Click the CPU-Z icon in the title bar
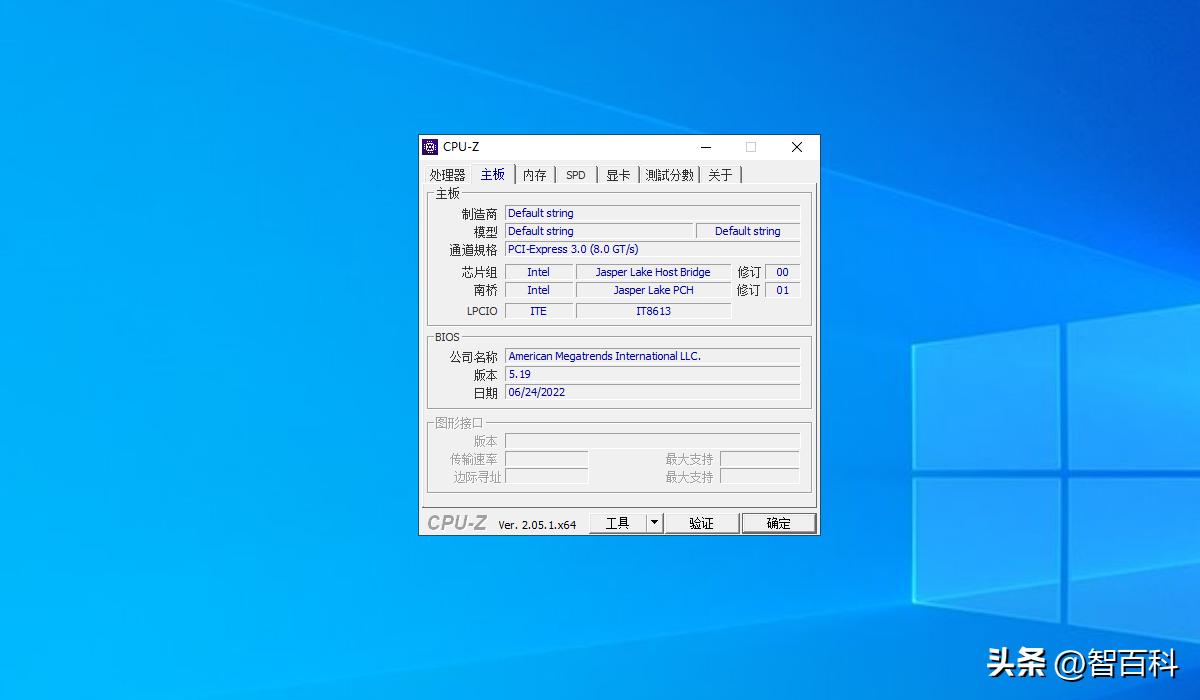 [430, 146]
